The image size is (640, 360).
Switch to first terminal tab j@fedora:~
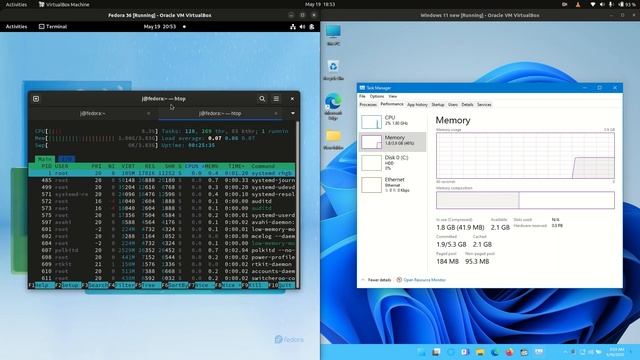(93, 113)
